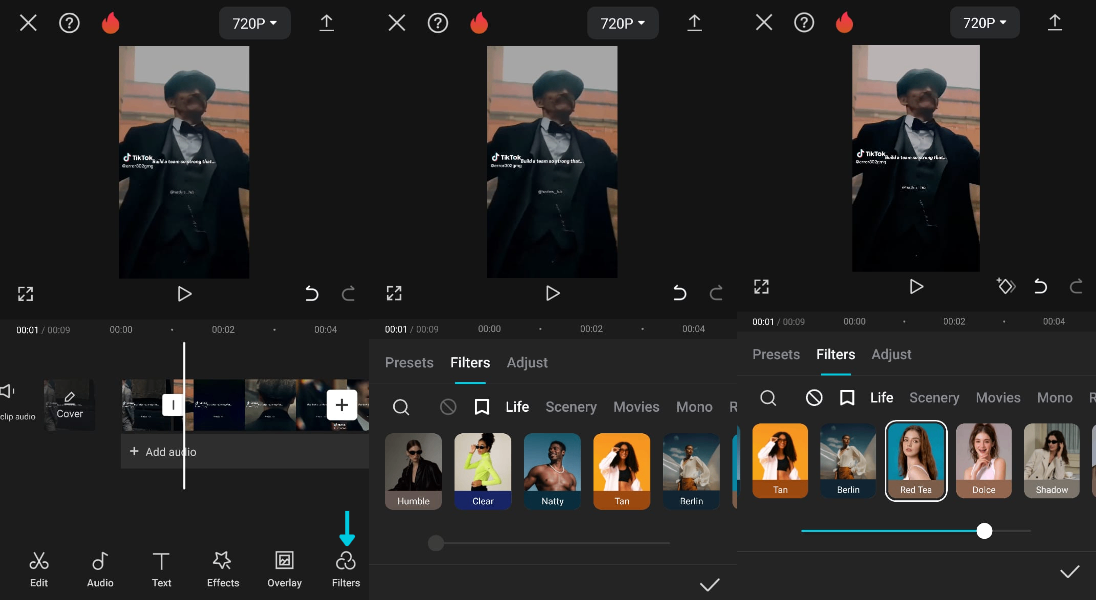This screenshot has height=600, width=1100.
Task: Play the video in the middle screen
Action: [x=552, y=293]
